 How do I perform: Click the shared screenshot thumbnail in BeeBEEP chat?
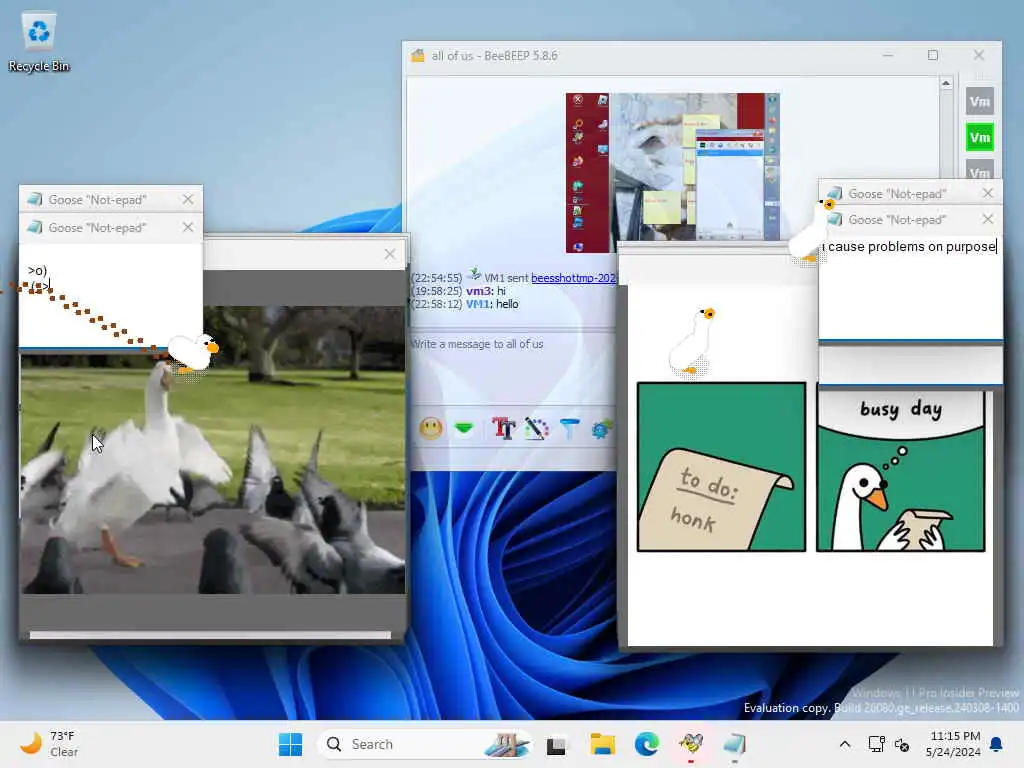tap(673, 172)
